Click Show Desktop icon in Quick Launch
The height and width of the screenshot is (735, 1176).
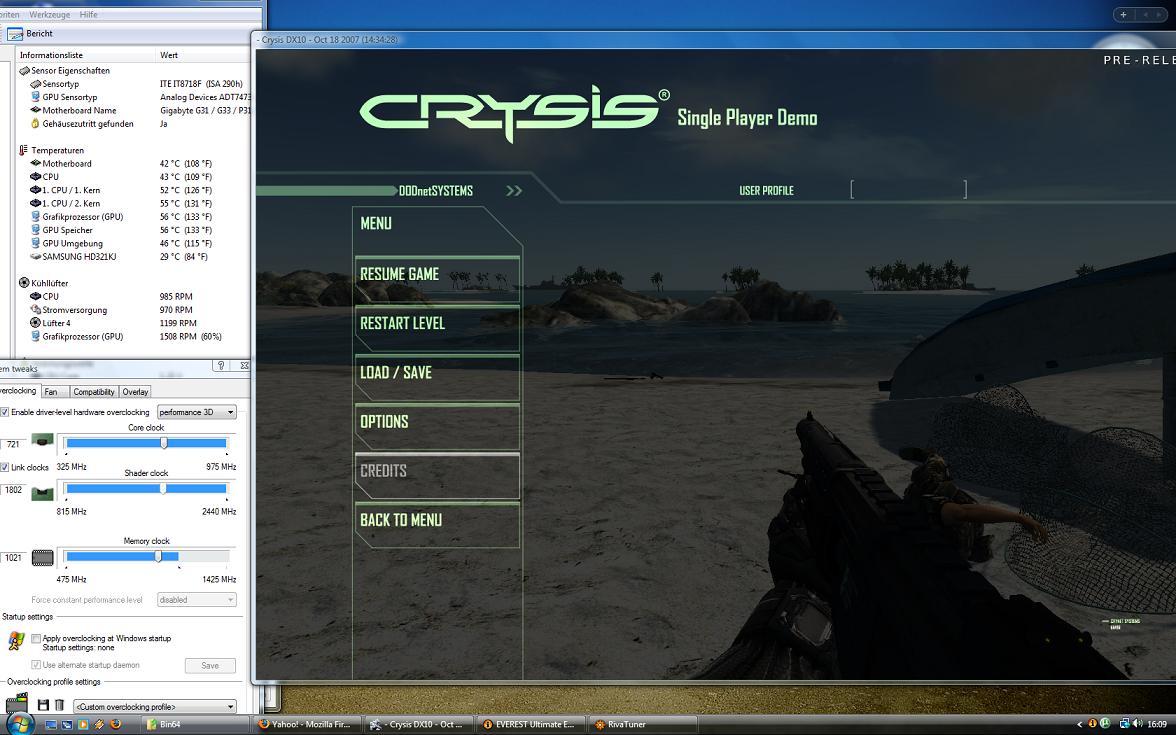click(51, 724)
